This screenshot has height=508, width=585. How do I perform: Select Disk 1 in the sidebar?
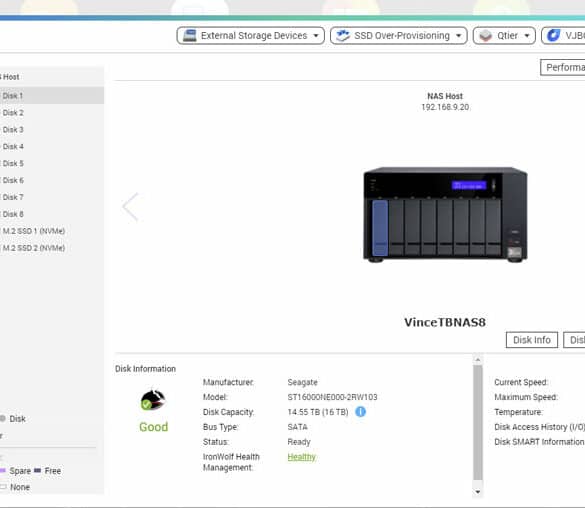(x=52, y=95)
